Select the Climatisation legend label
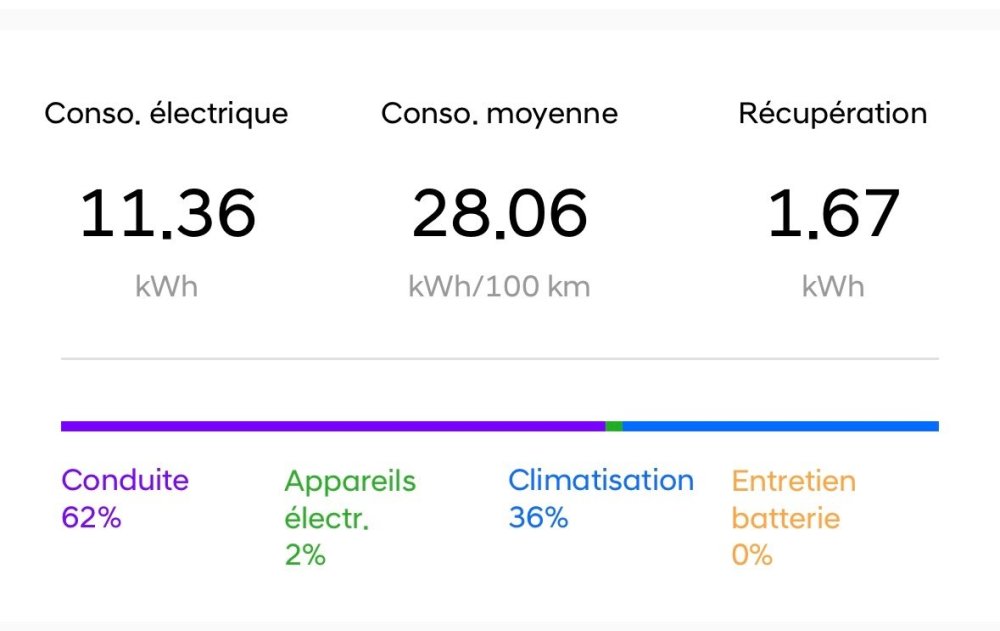Screen dimensions: 1000x631 tap(600, 480)
